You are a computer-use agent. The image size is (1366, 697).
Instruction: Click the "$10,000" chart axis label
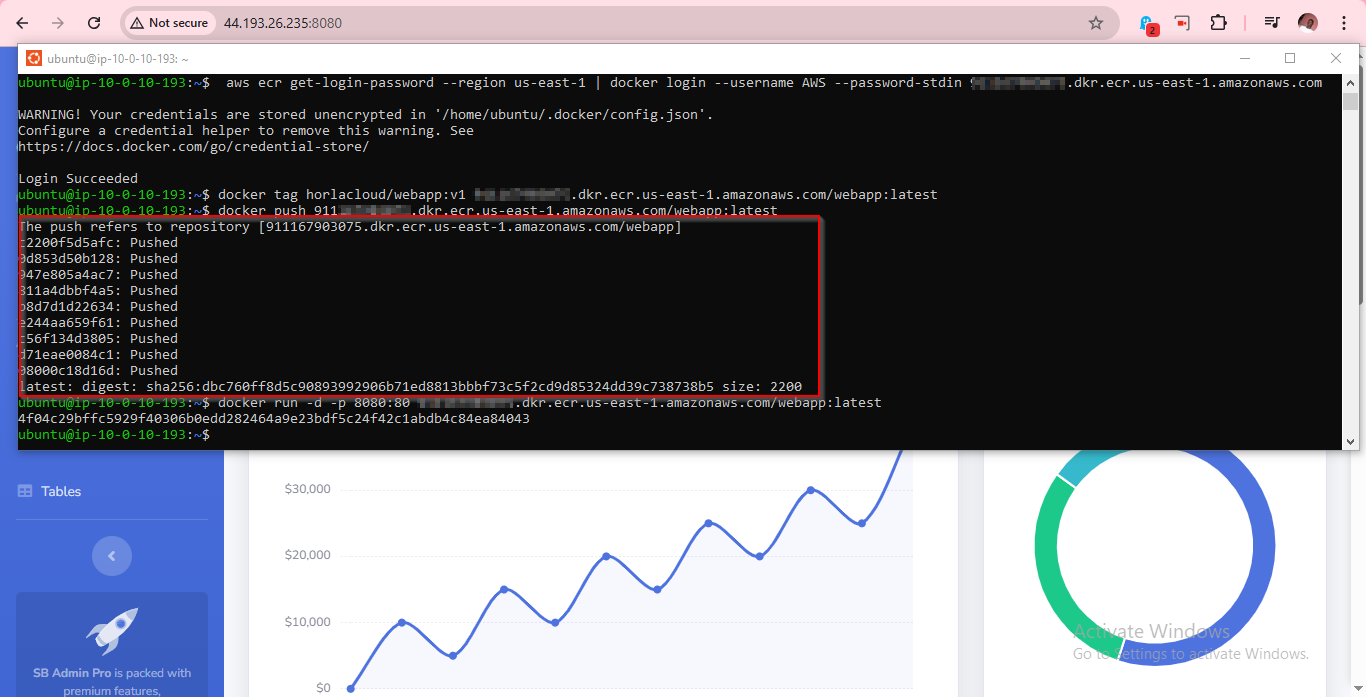(x=308, y=622)
